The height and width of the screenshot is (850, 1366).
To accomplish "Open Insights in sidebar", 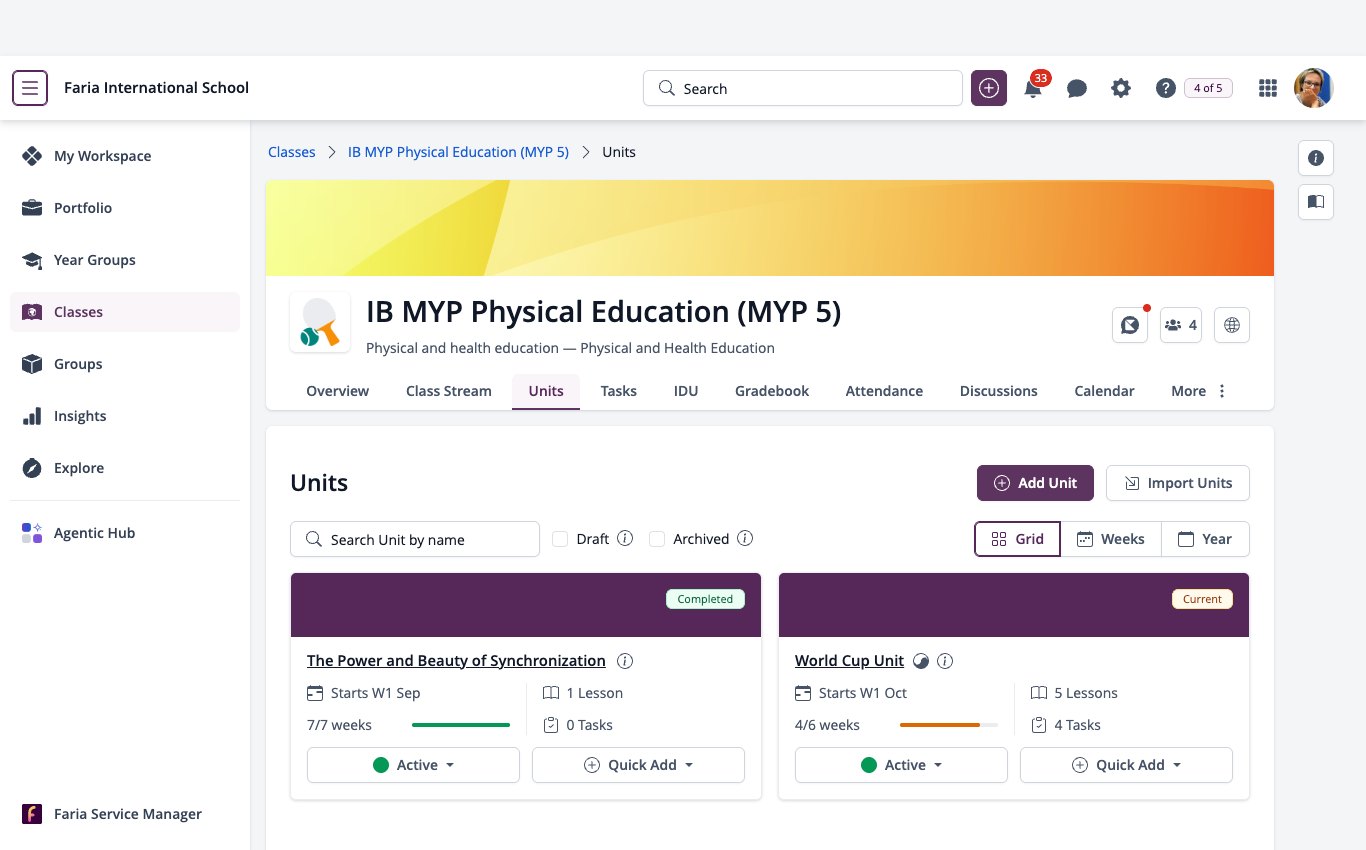I will coord(125,416).
